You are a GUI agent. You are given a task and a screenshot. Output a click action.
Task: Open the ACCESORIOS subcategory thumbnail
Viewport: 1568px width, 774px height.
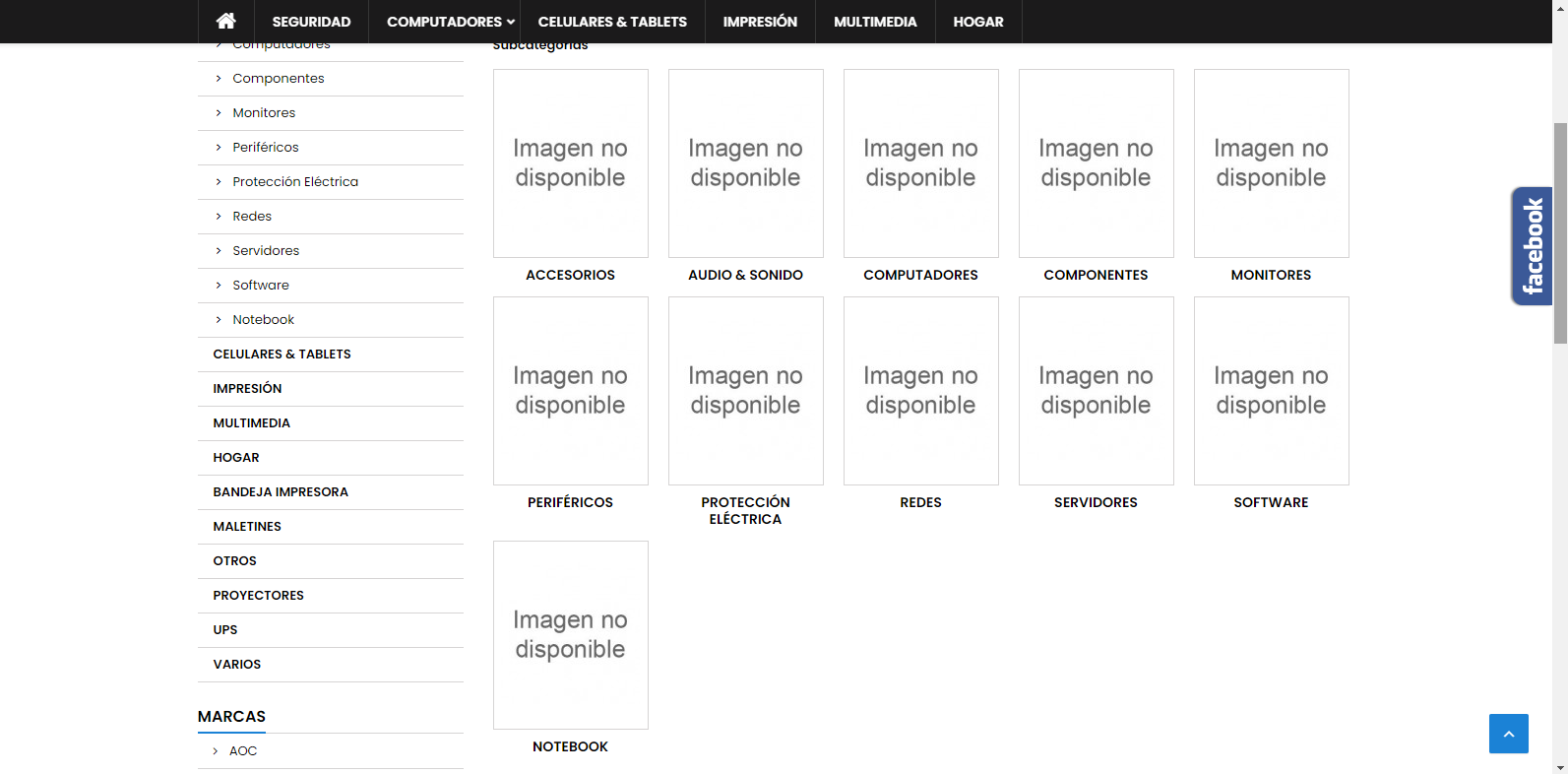point(571,163)
